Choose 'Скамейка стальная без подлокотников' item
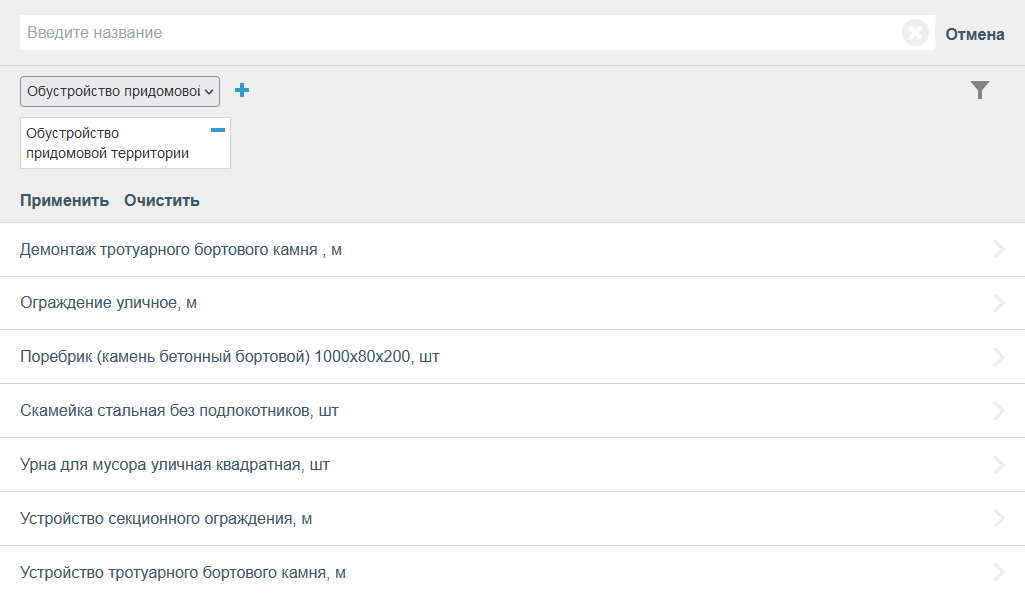Viewport: 1025px width, 599px height. pos(179,411)
